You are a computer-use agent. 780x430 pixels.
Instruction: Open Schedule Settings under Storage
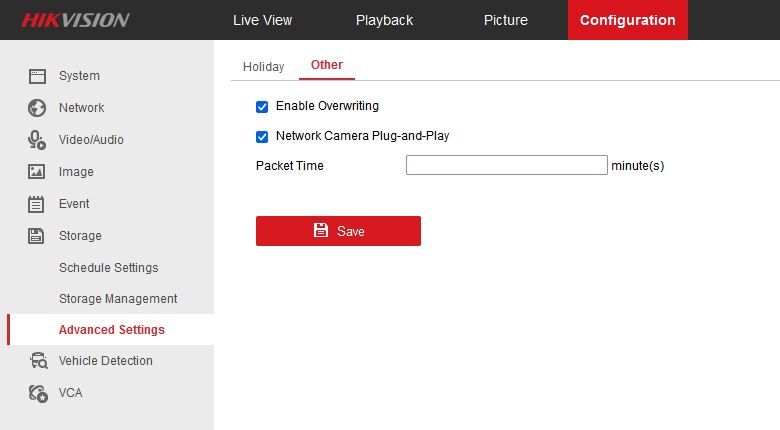pos(108,268)
